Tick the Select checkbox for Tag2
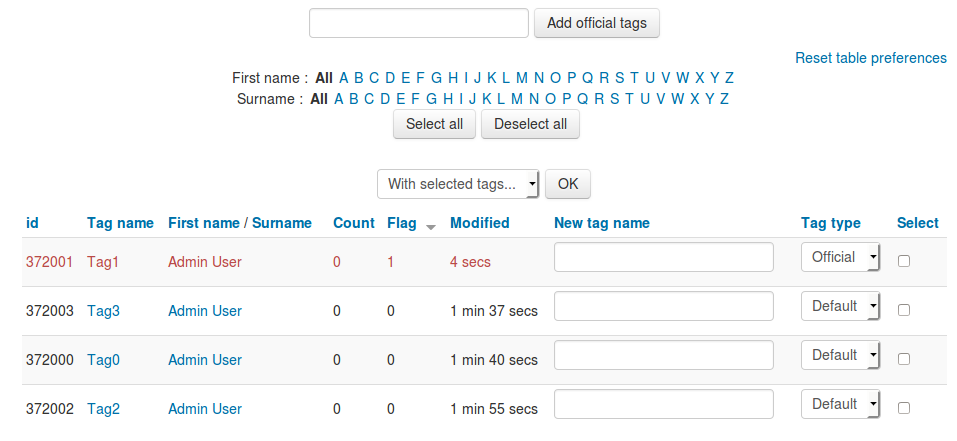This screenshot has width=957, height=441. coord(904,407)
